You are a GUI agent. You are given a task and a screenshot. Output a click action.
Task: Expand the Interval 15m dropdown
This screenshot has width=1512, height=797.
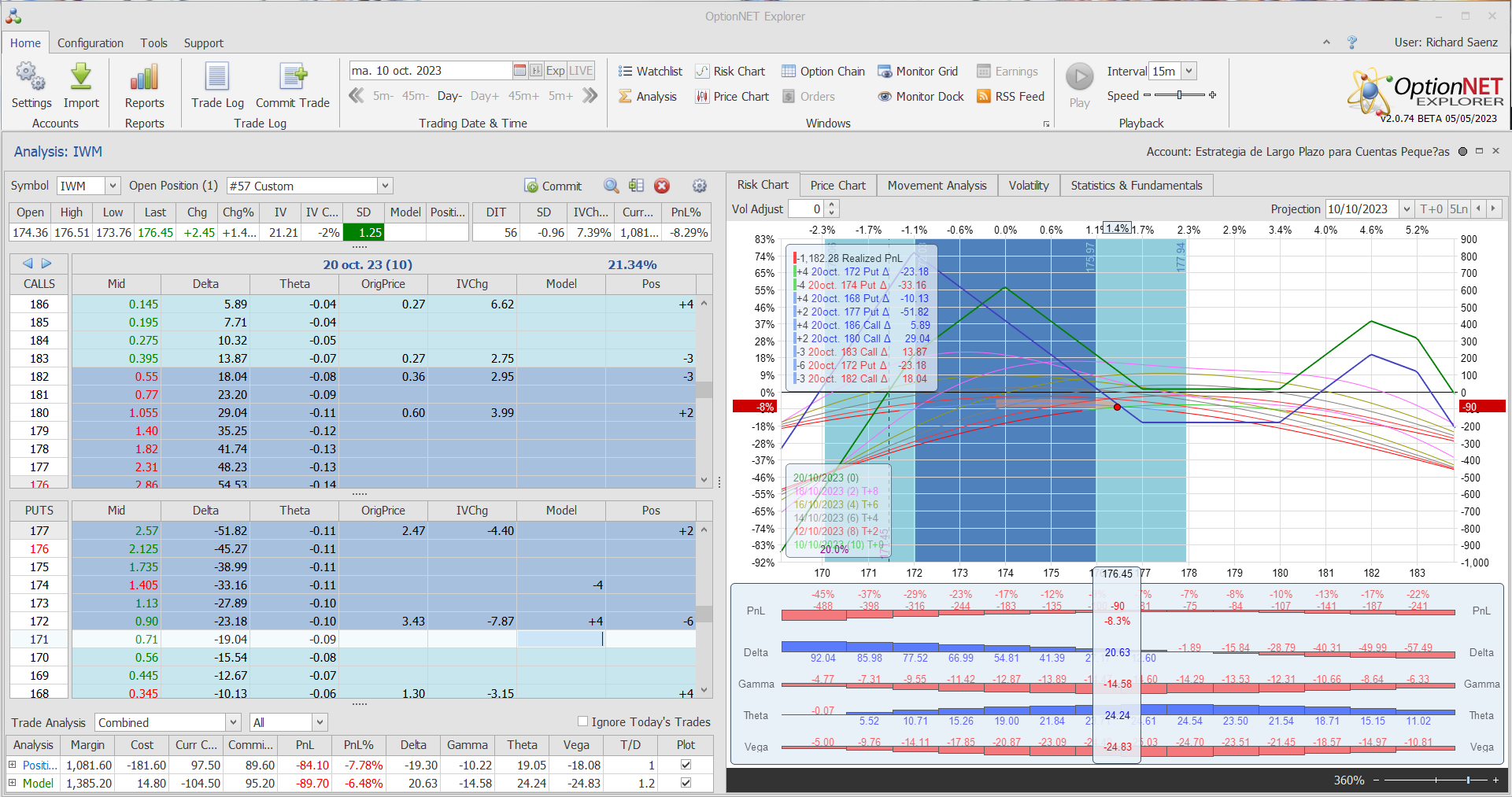[x=1189, y=71]
